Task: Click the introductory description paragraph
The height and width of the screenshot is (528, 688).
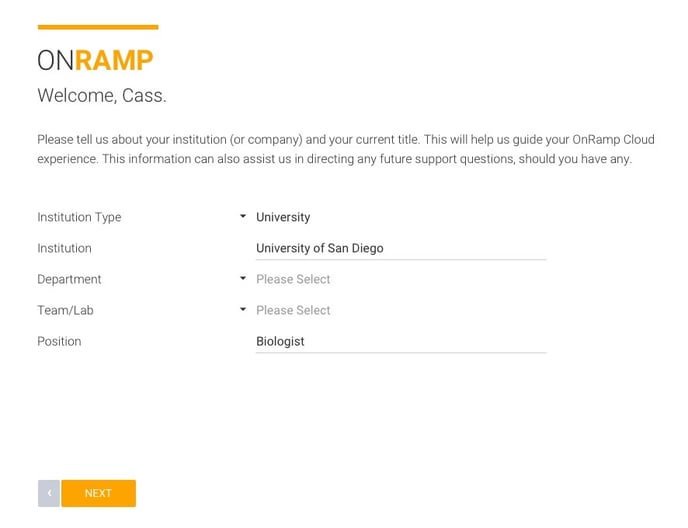Action: click(x=346, y=149)
